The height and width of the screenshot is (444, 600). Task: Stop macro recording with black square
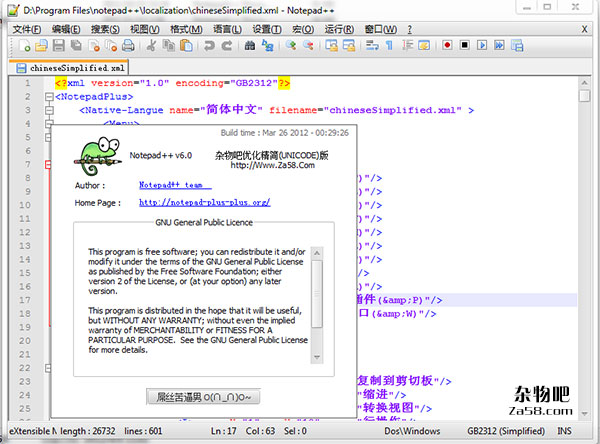[465, 46]
